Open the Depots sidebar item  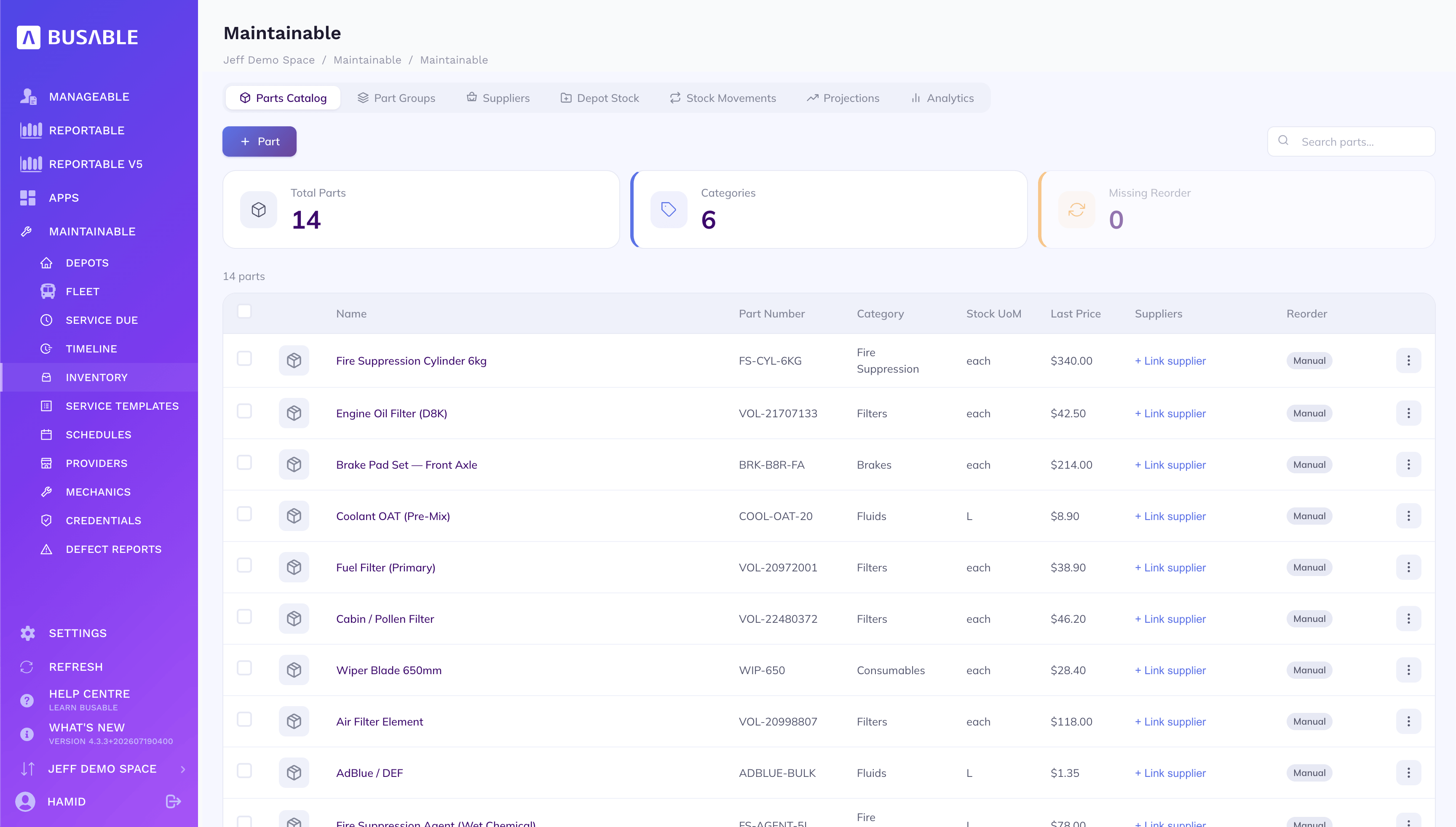pyautogui.click(x=99, y=263)
